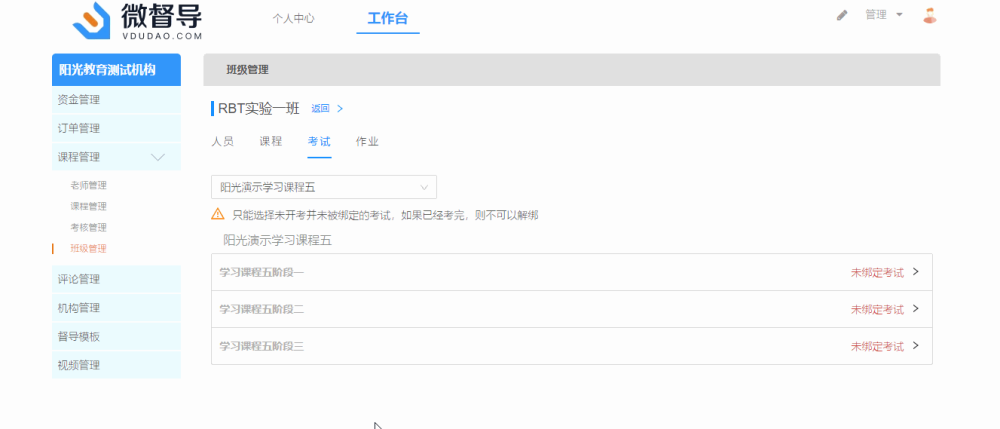1000x429 pixels.
Task: Select the 学习课程五阶段二 row text
Action: point(261,310)
